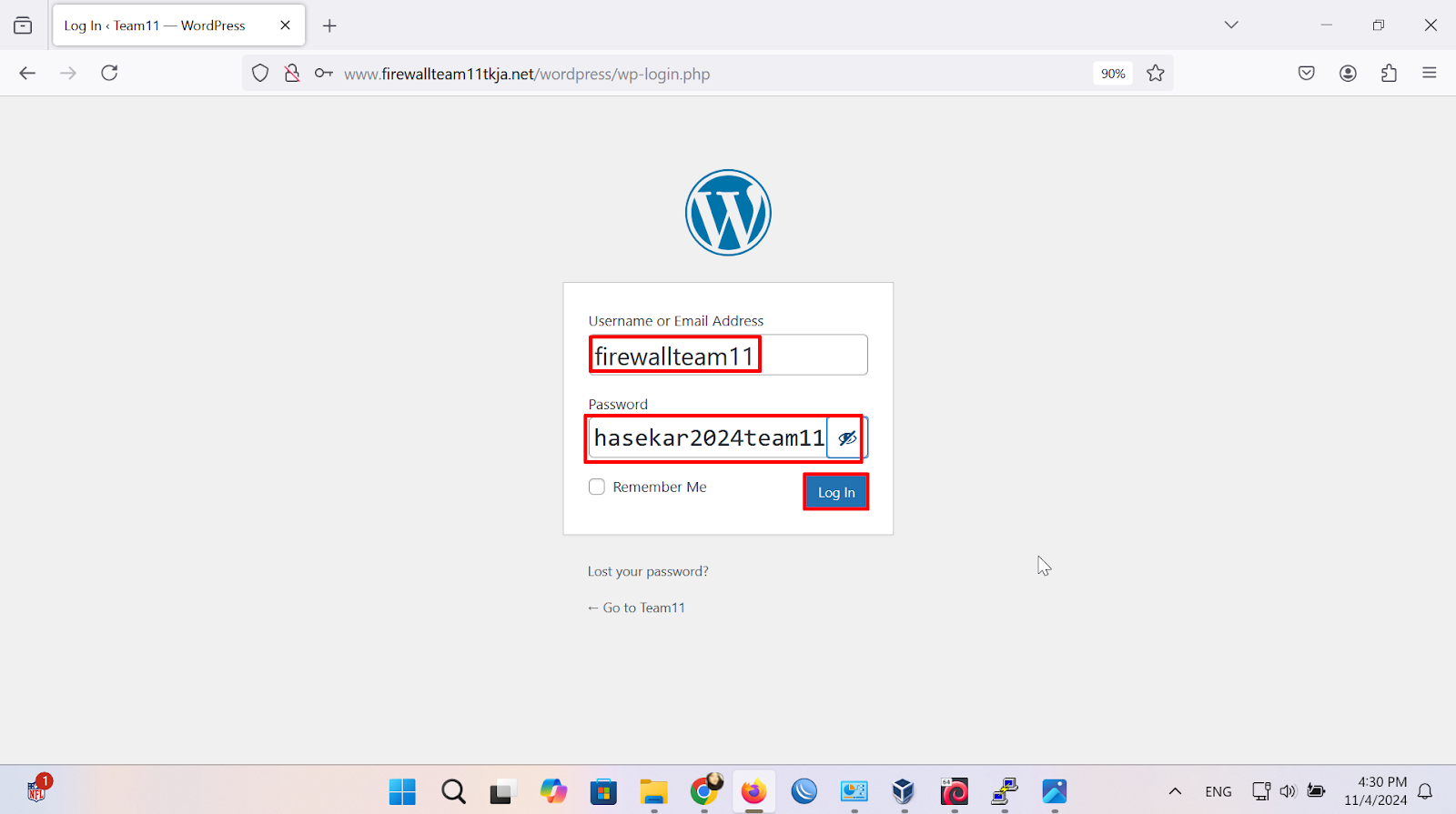
Task: Open the volume speaker tray icon
Action: coord(1288,791)
